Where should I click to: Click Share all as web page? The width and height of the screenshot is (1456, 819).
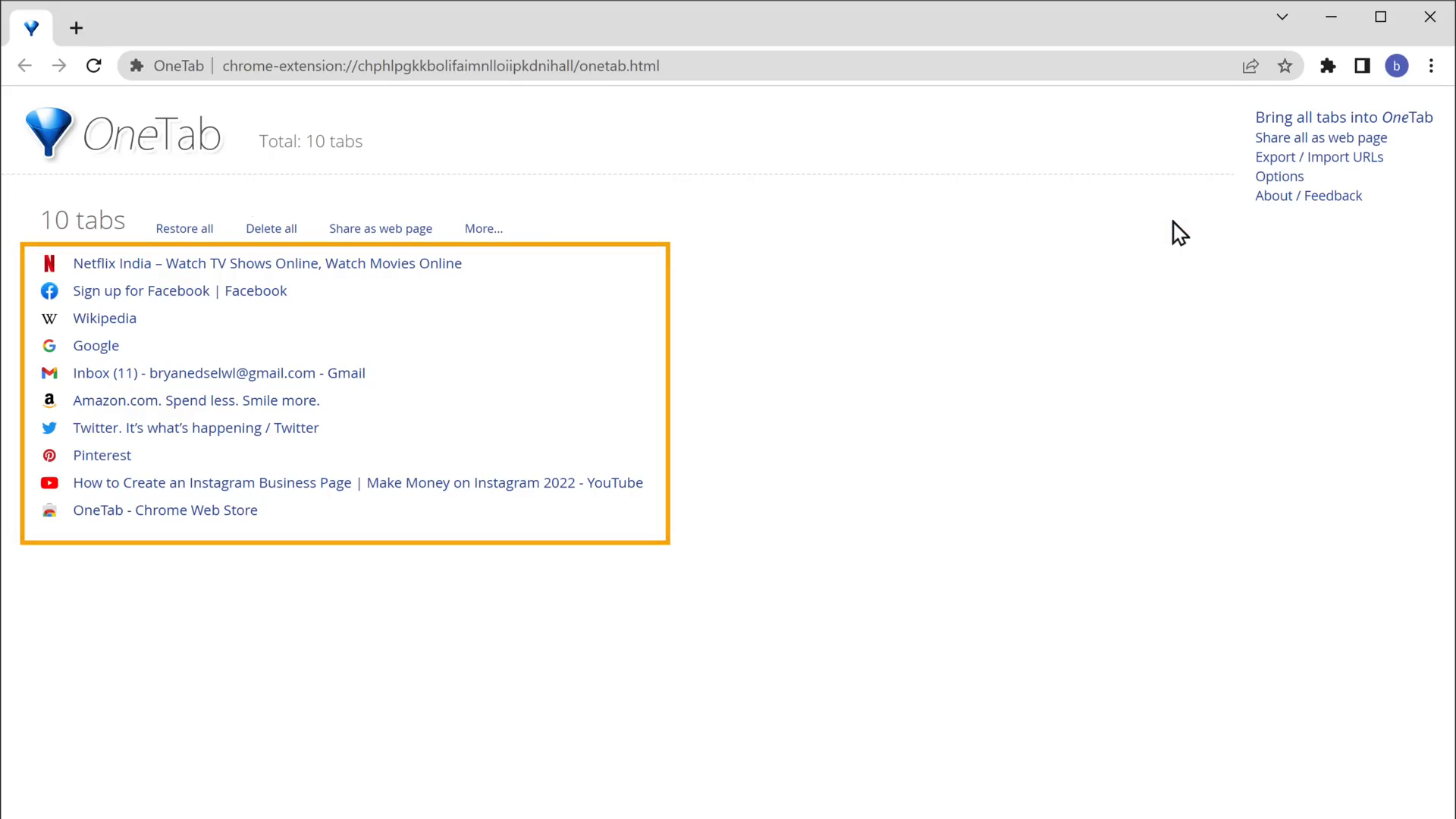1321,138
